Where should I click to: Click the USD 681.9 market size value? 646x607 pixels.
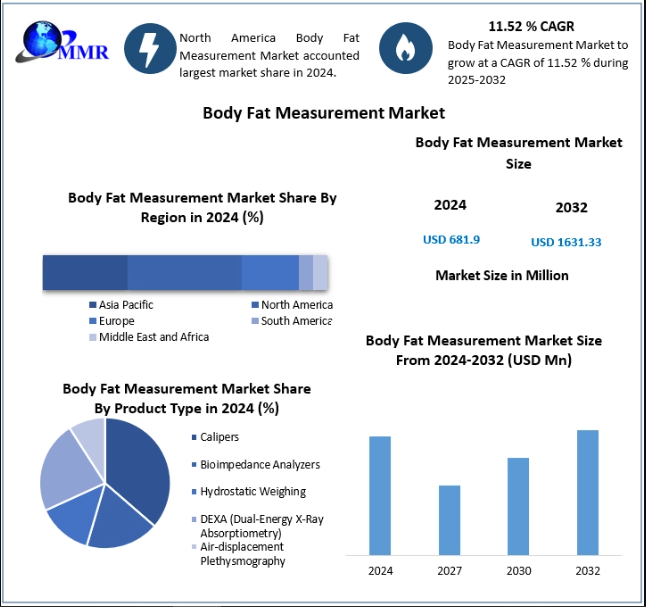(x=451, y=240)
